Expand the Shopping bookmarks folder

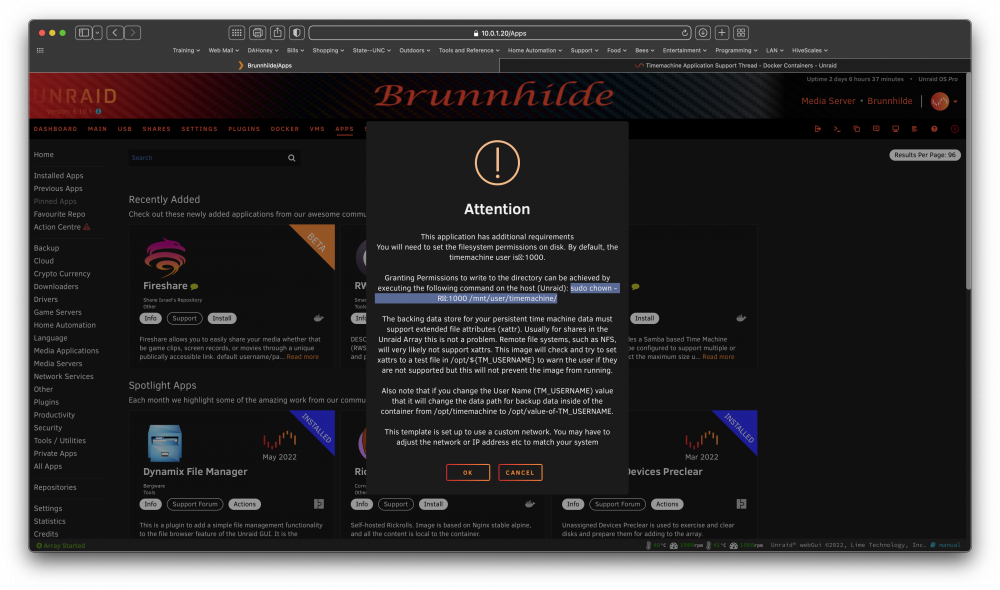pos(328,50)
